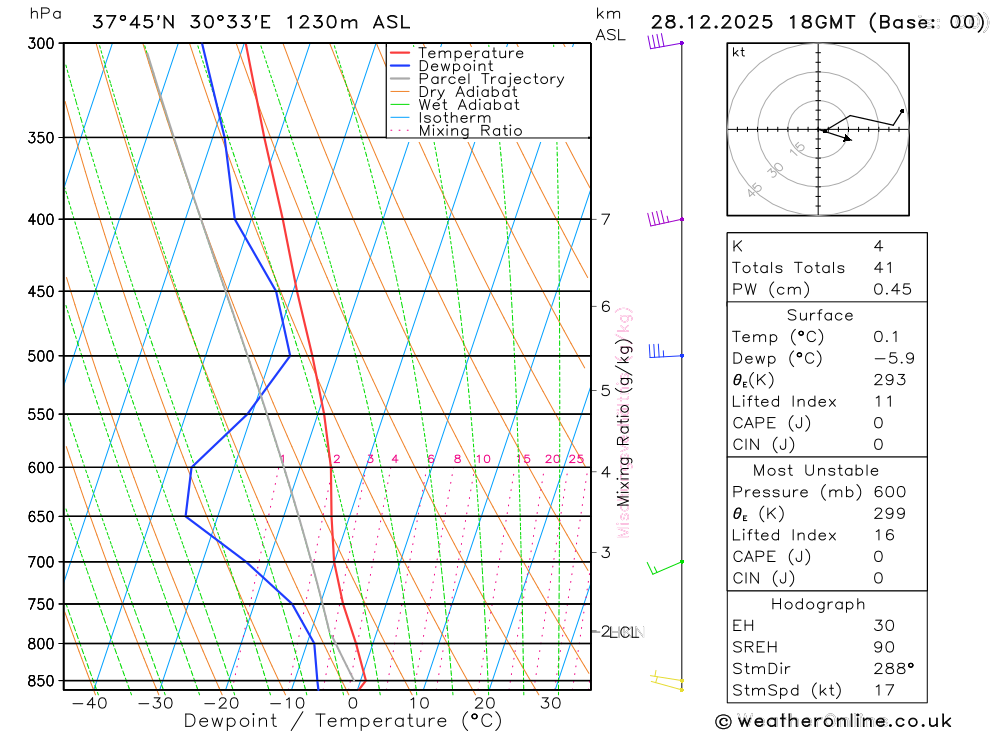Click the 450 hPa pressure label
Viewport: 1000px width, 733px height.
click(41, 291)
